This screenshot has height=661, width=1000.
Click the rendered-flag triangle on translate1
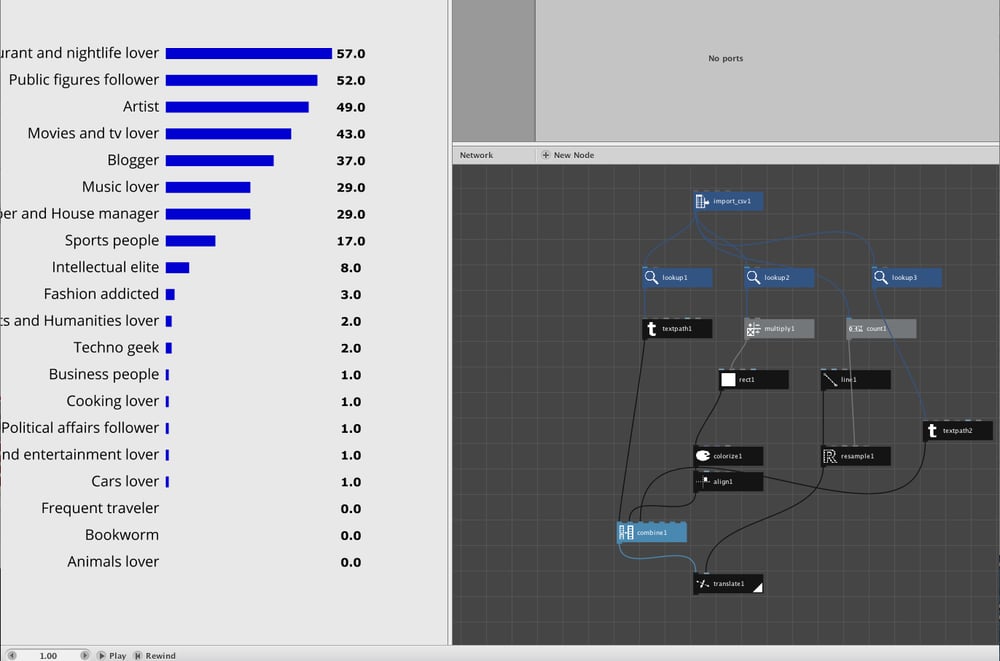pyautogui.click(x=758, y=588)
